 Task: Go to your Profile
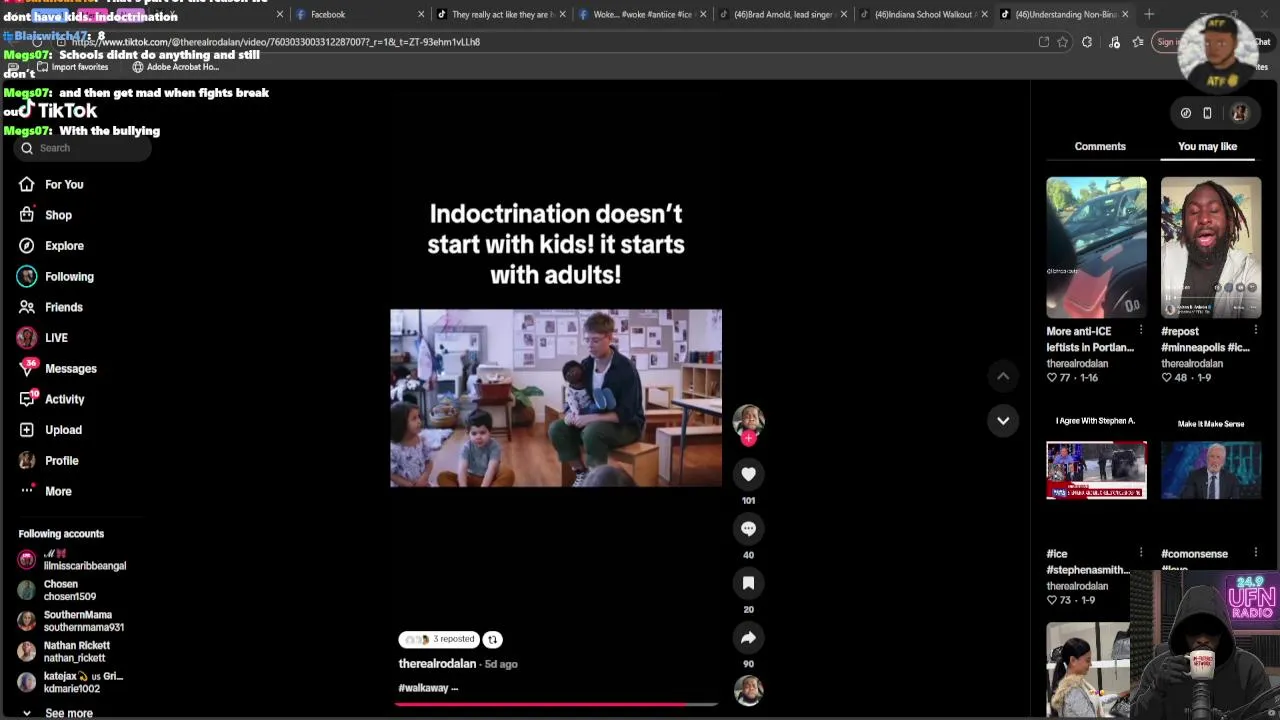[x=49, y=461]
